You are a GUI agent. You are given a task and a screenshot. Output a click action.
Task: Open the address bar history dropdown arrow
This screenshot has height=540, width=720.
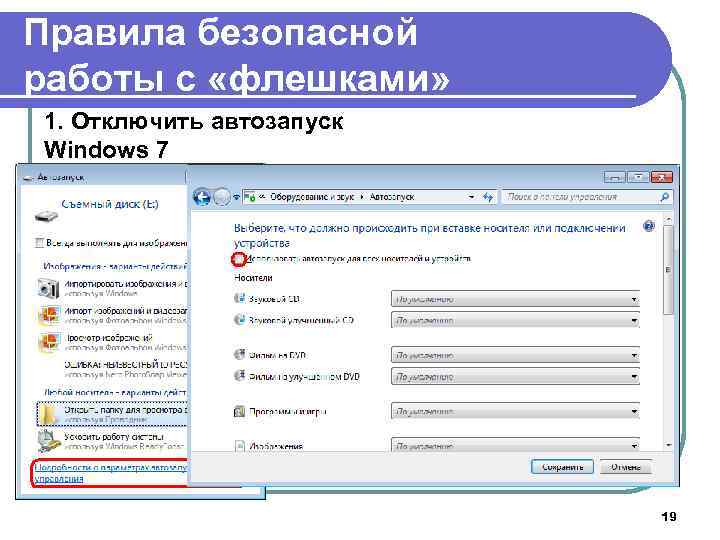pos(472,197)
